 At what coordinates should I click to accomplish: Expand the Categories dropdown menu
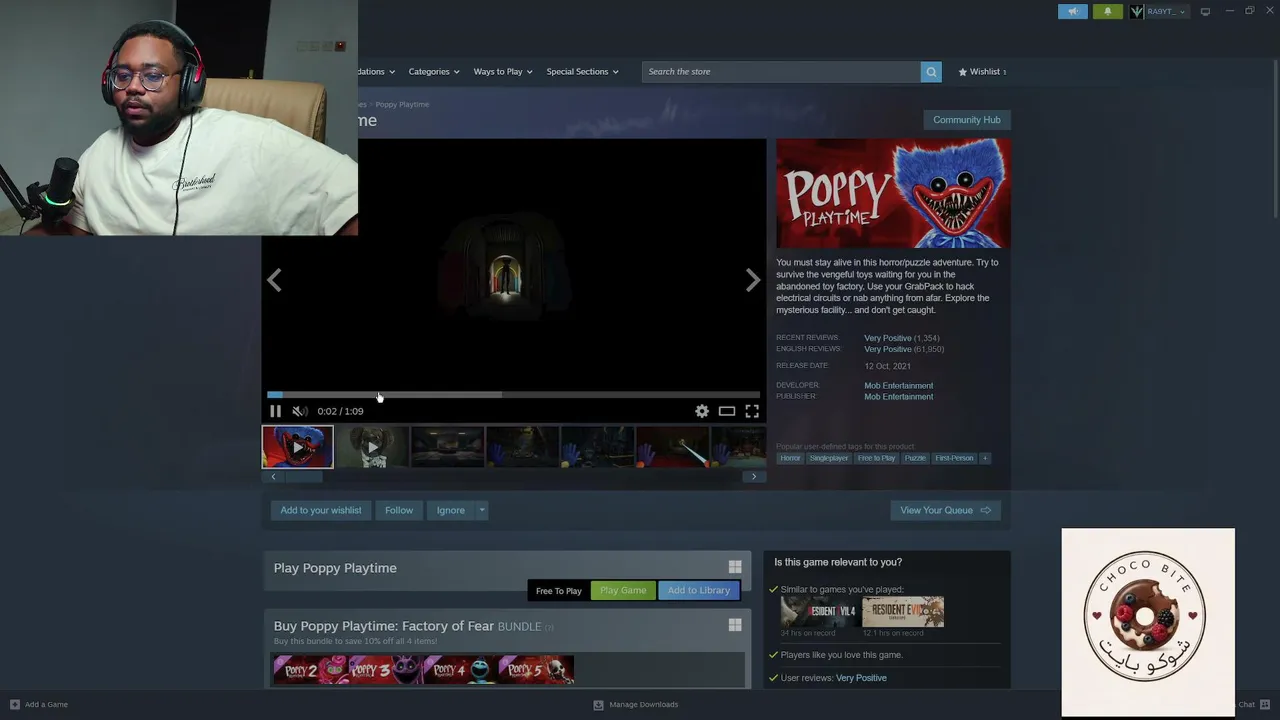click(434, 72)
